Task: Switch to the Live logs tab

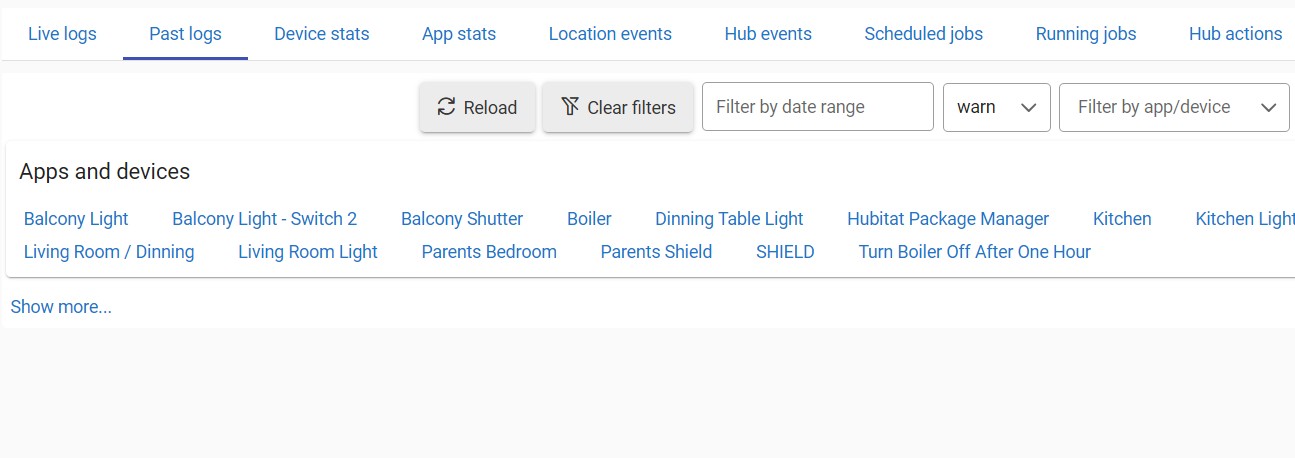Action: tap(62, 34)
